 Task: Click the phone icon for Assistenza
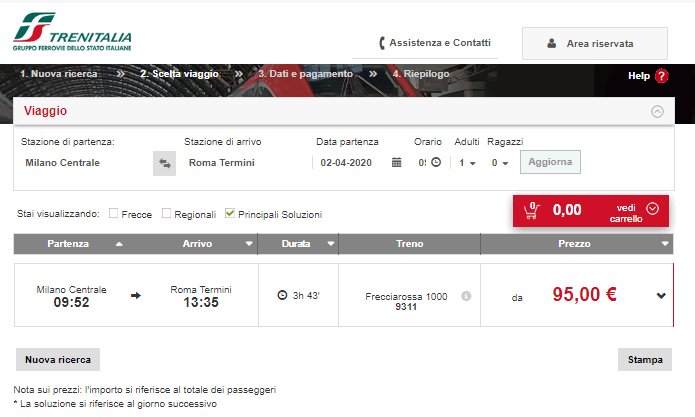[382, 43]
